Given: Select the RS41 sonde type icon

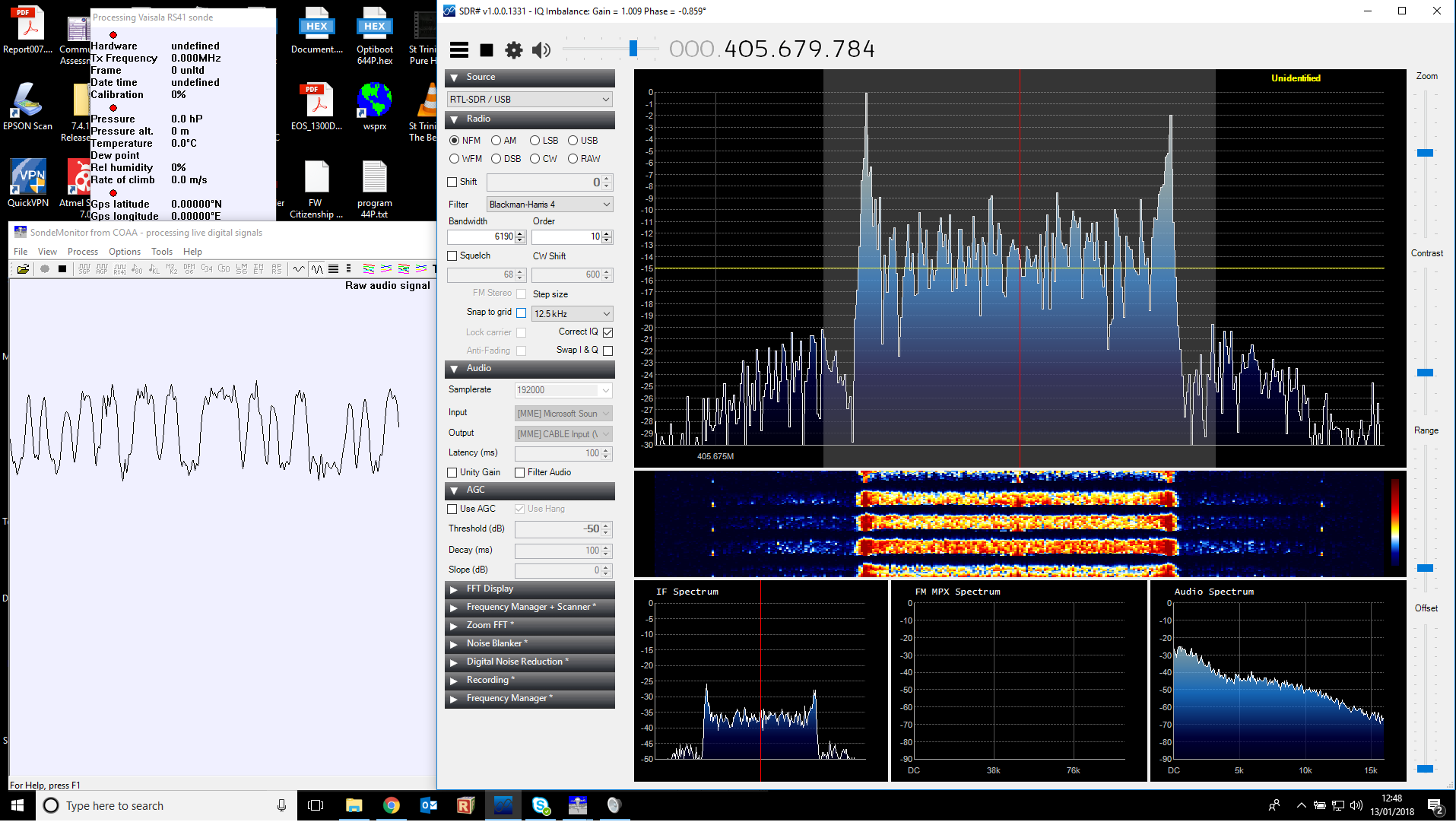Looking at the screenshot, I should coord(119,268).
